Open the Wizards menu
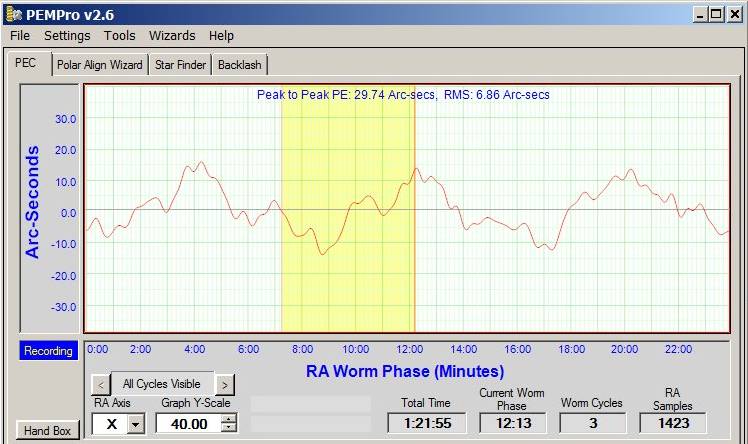 click(172, 36)
